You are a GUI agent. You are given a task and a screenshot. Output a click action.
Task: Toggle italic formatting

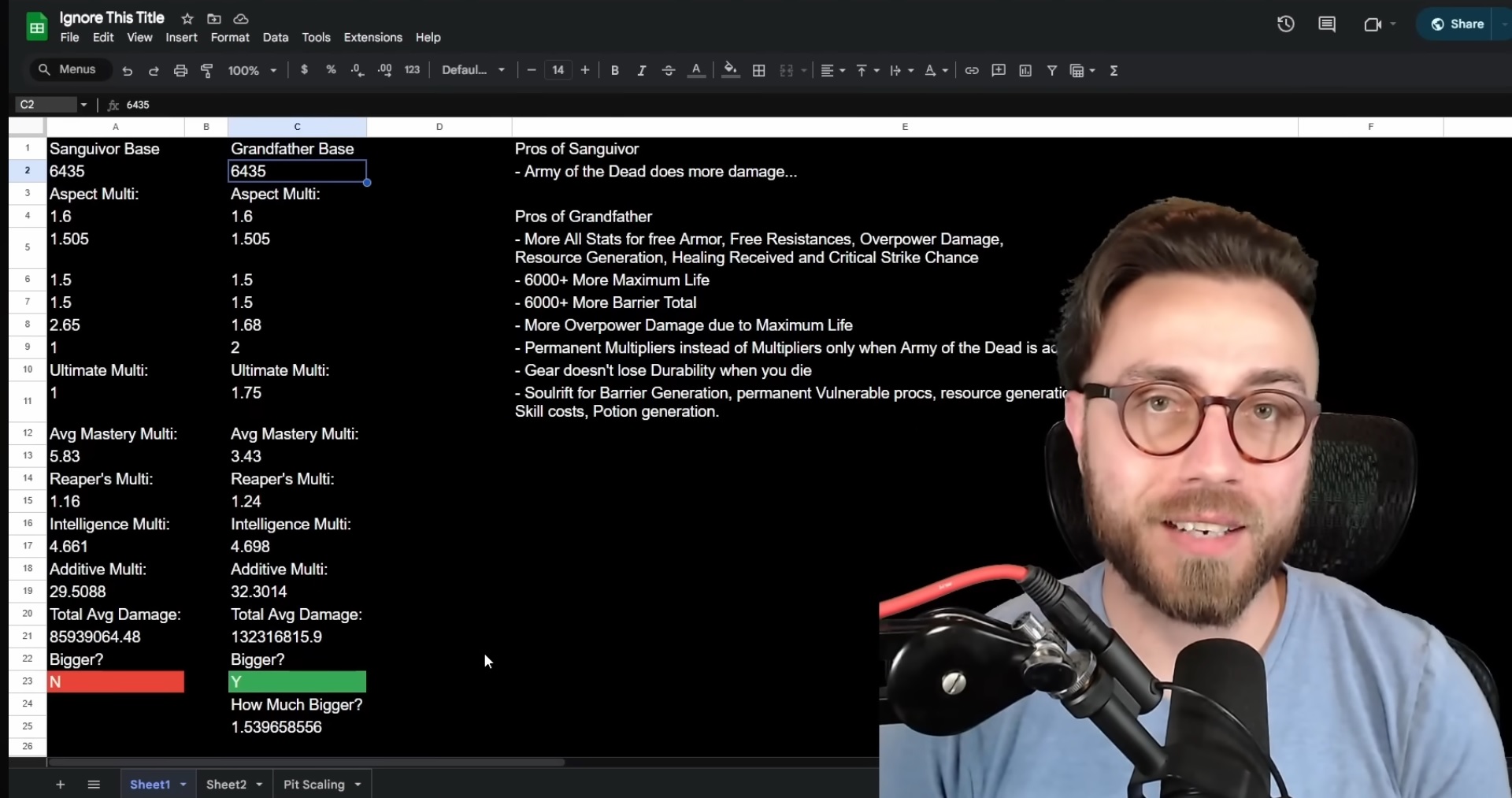click(642, 70)
